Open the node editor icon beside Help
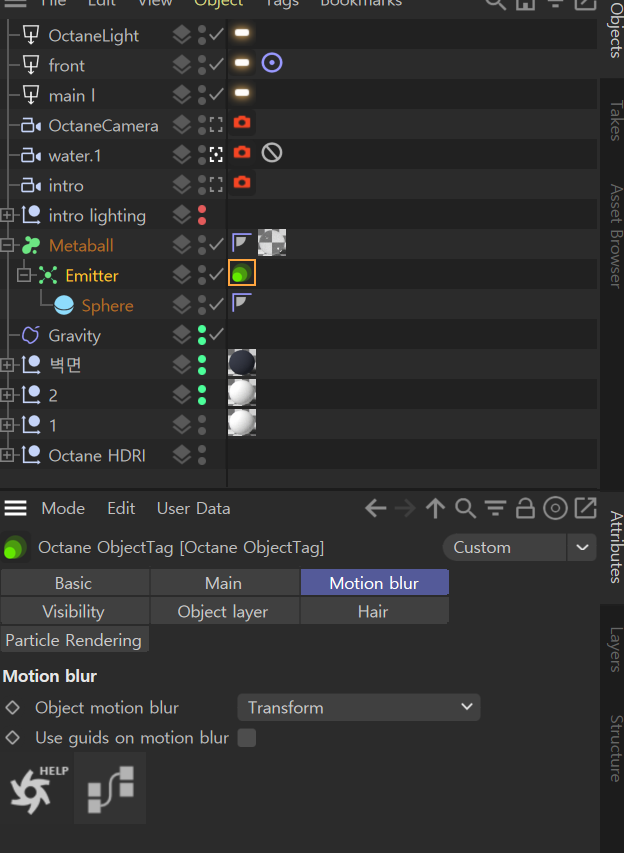Viewport: 624px width, 853px height. (110, 789)
